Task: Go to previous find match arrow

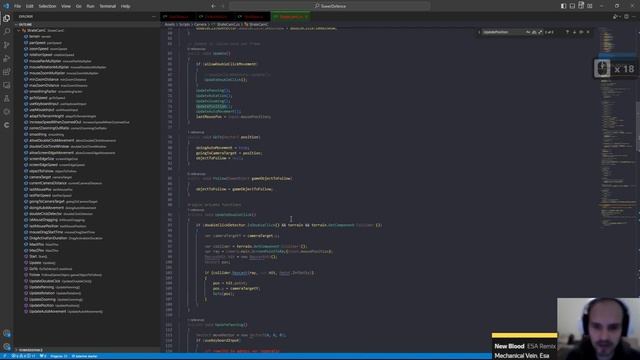Action: (x=567, y=32)
